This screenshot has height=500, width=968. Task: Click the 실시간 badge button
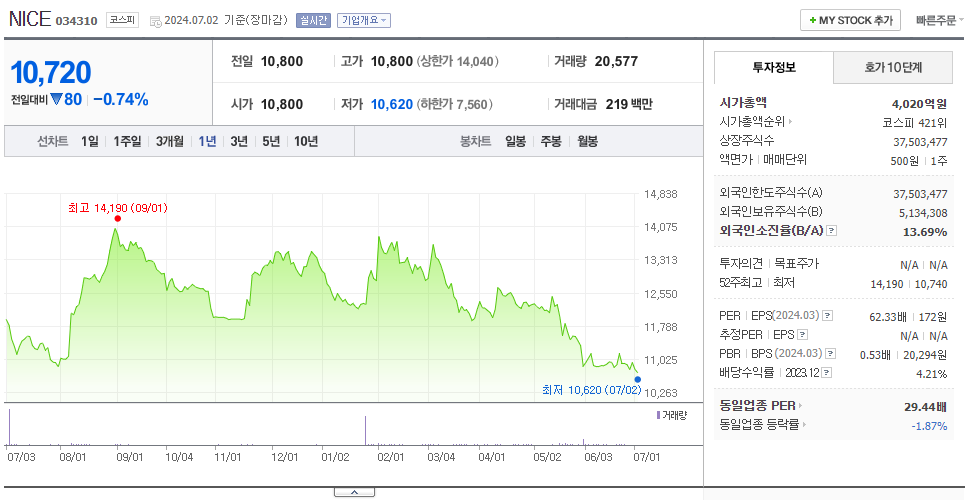313,20
